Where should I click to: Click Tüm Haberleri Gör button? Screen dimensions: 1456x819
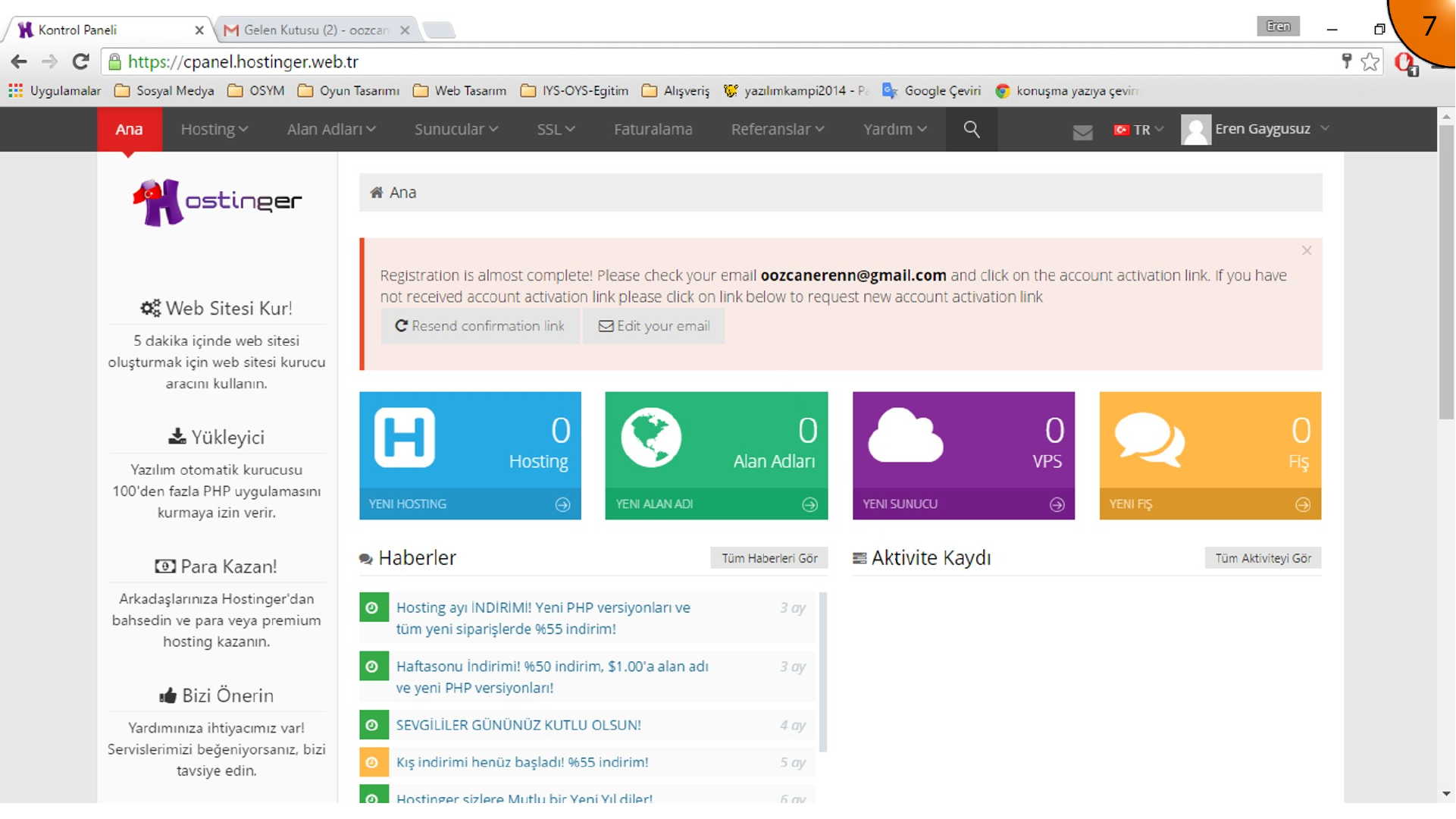pos(769,558)
